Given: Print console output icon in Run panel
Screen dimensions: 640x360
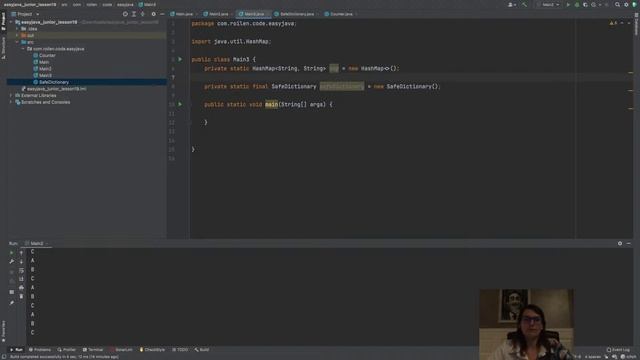Looking at the screenshot, I should click(x=21, y=287).
